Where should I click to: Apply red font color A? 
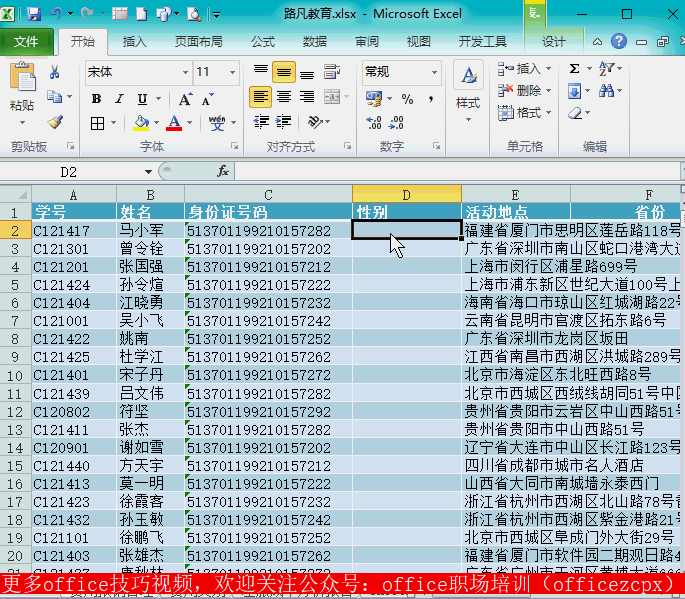tap(174, 123)
